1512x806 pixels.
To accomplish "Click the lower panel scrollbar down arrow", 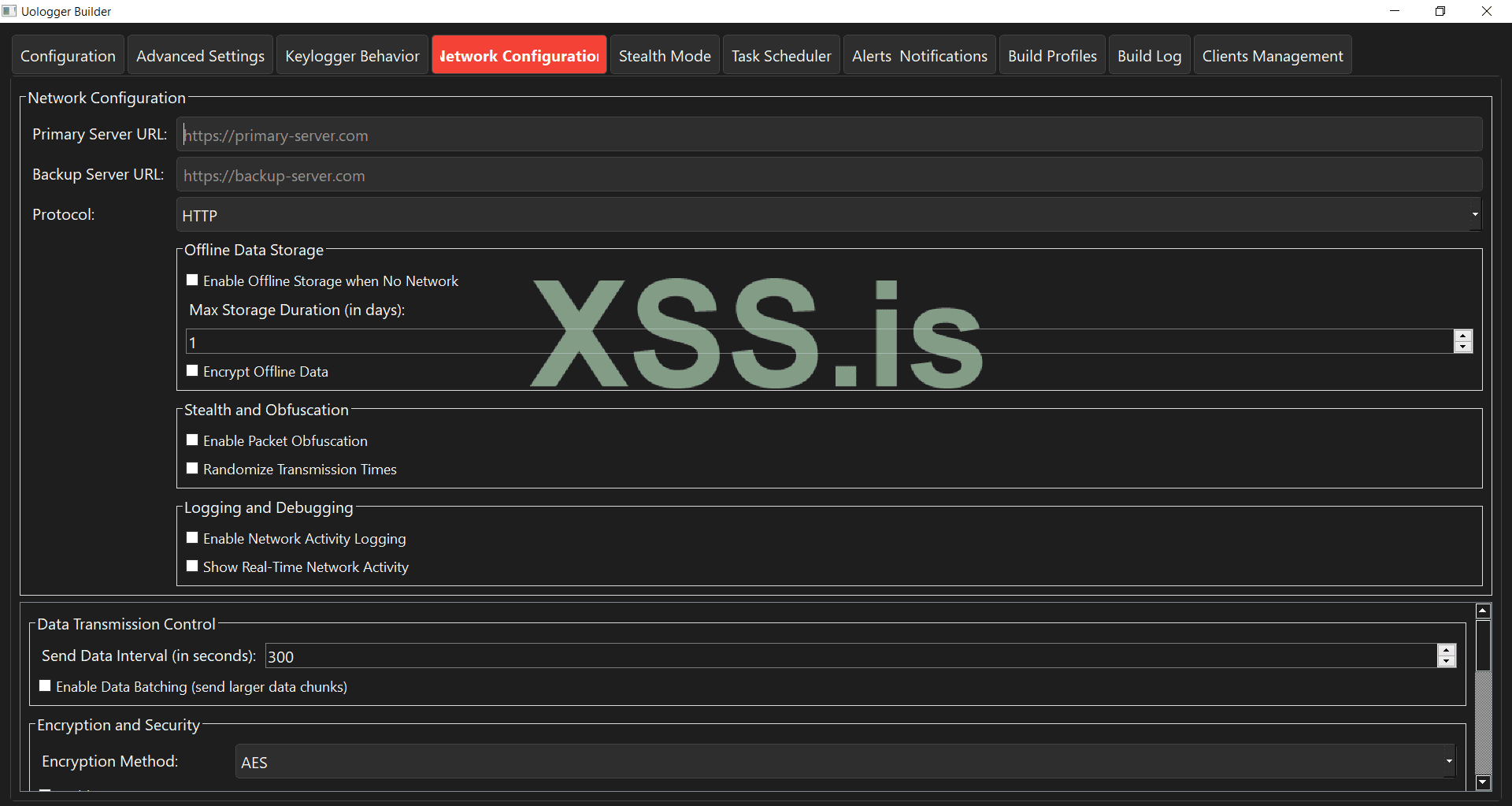I will point(1483,782).
